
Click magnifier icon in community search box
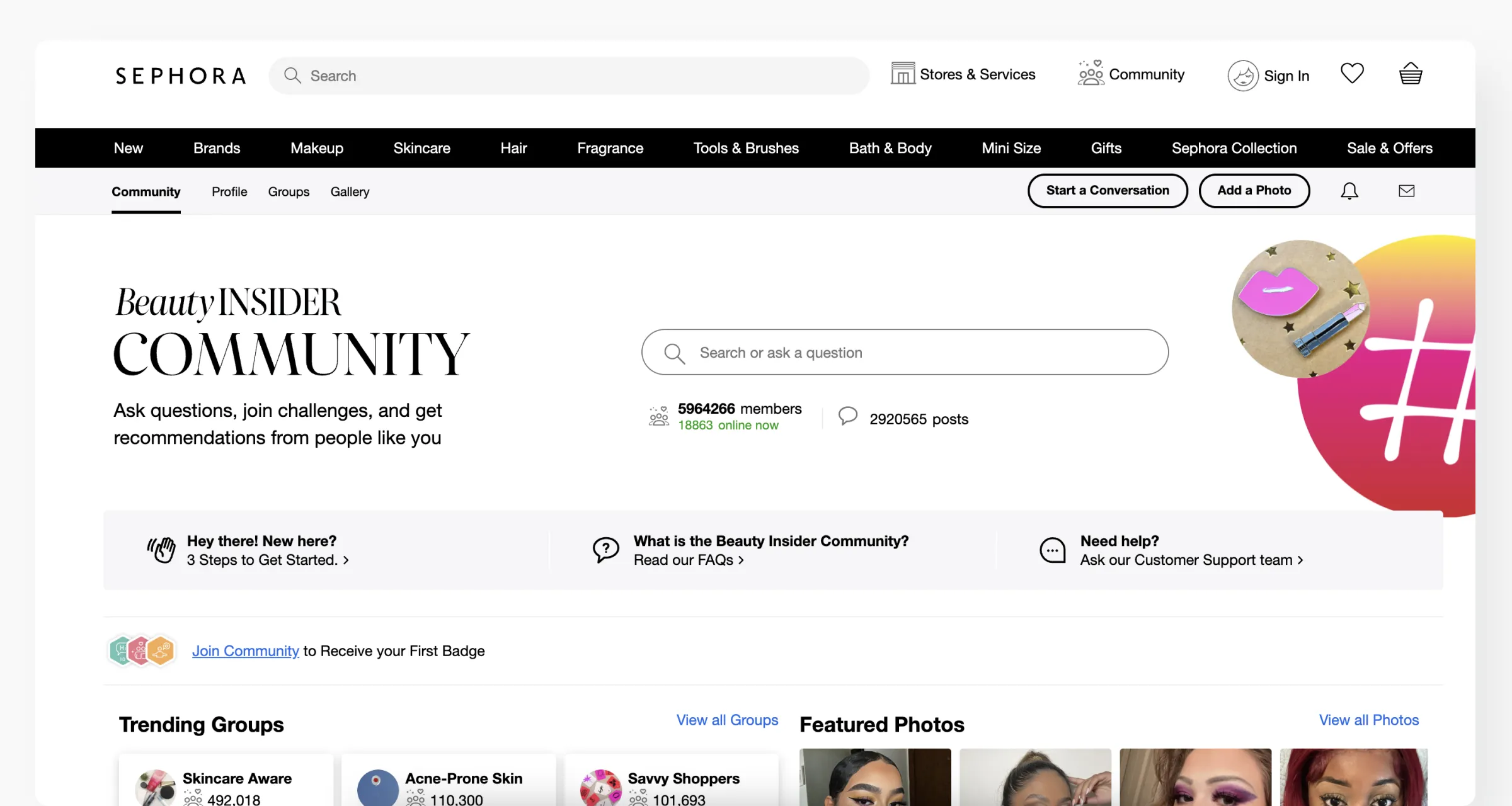pyautogui.click(x=674, y=353)
